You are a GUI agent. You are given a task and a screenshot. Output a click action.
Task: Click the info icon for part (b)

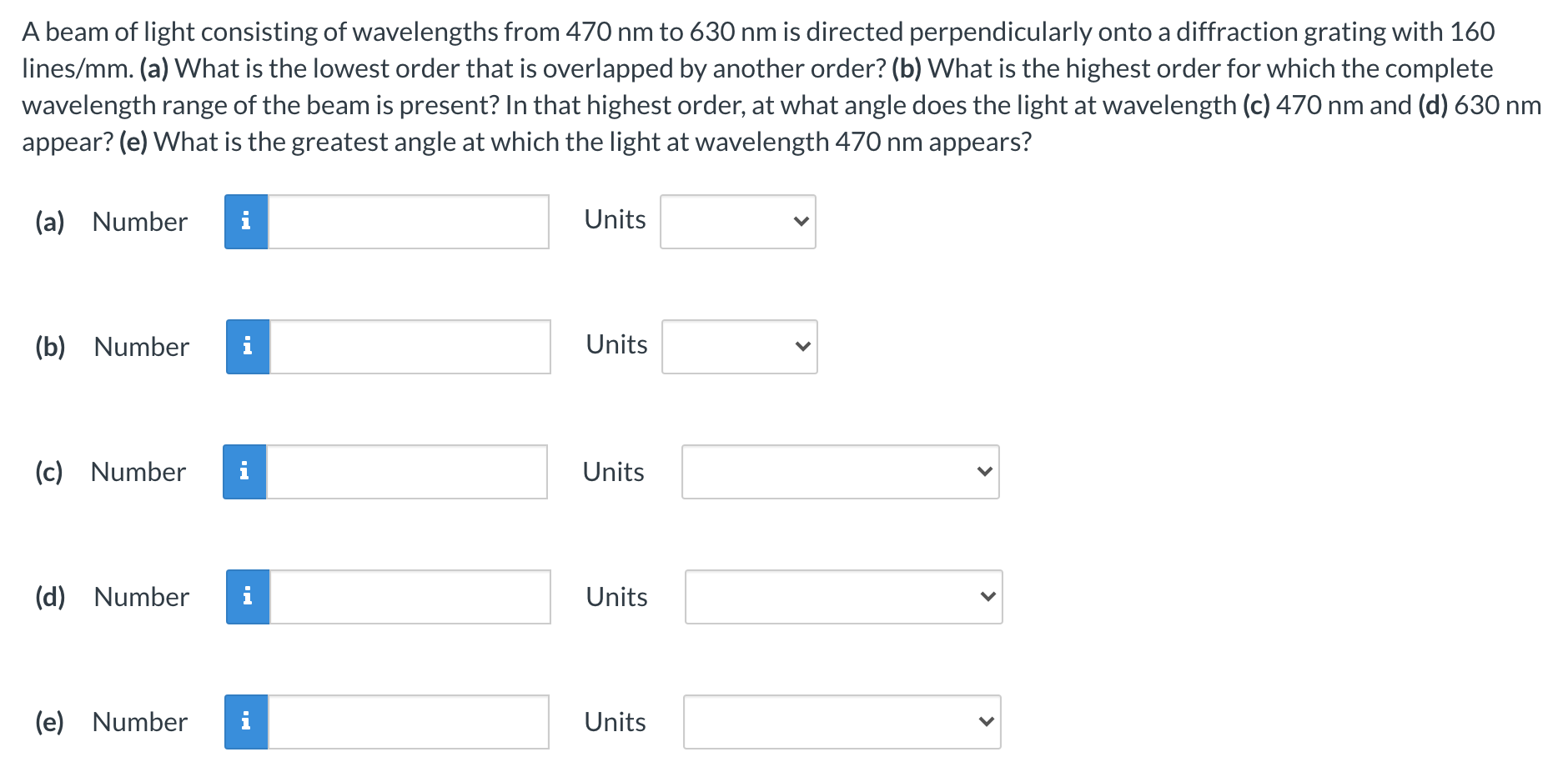pos(247,346)
